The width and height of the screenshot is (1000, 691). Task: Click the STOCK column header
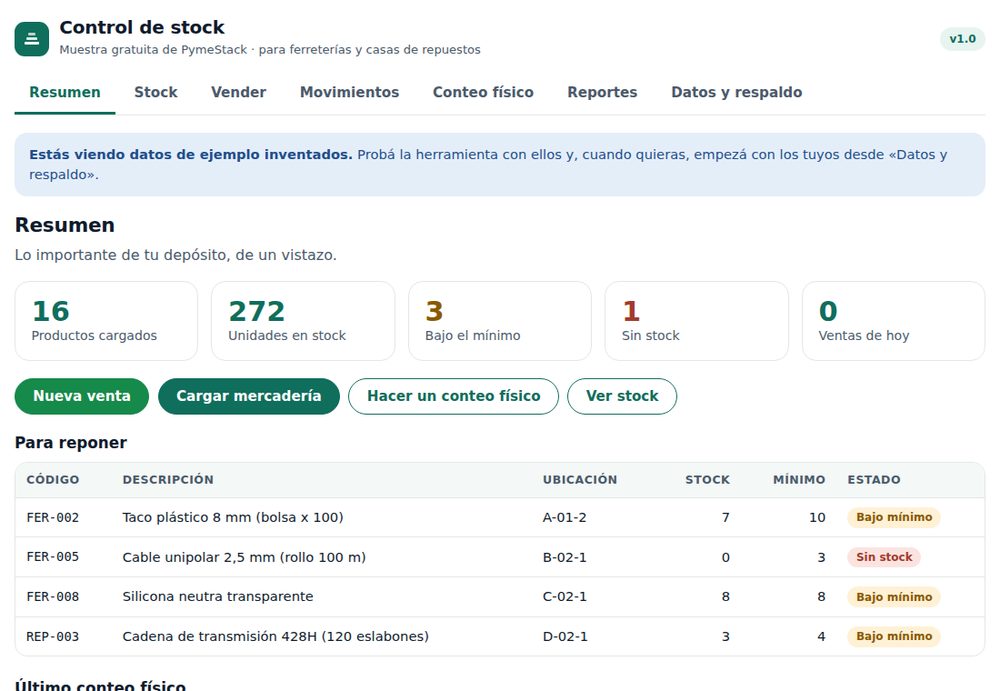(707, 480)
